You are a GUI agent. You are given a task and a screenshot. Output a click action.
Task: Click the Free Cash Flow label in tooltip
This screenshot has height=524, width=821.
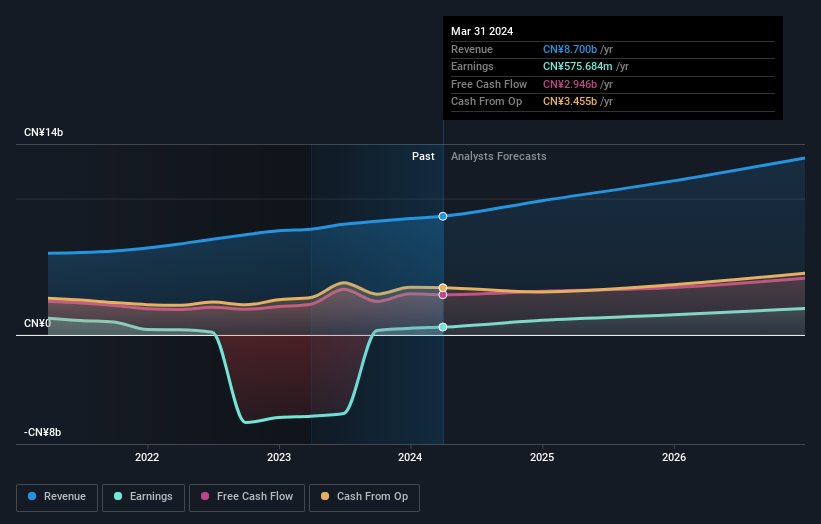pos(489,84)
